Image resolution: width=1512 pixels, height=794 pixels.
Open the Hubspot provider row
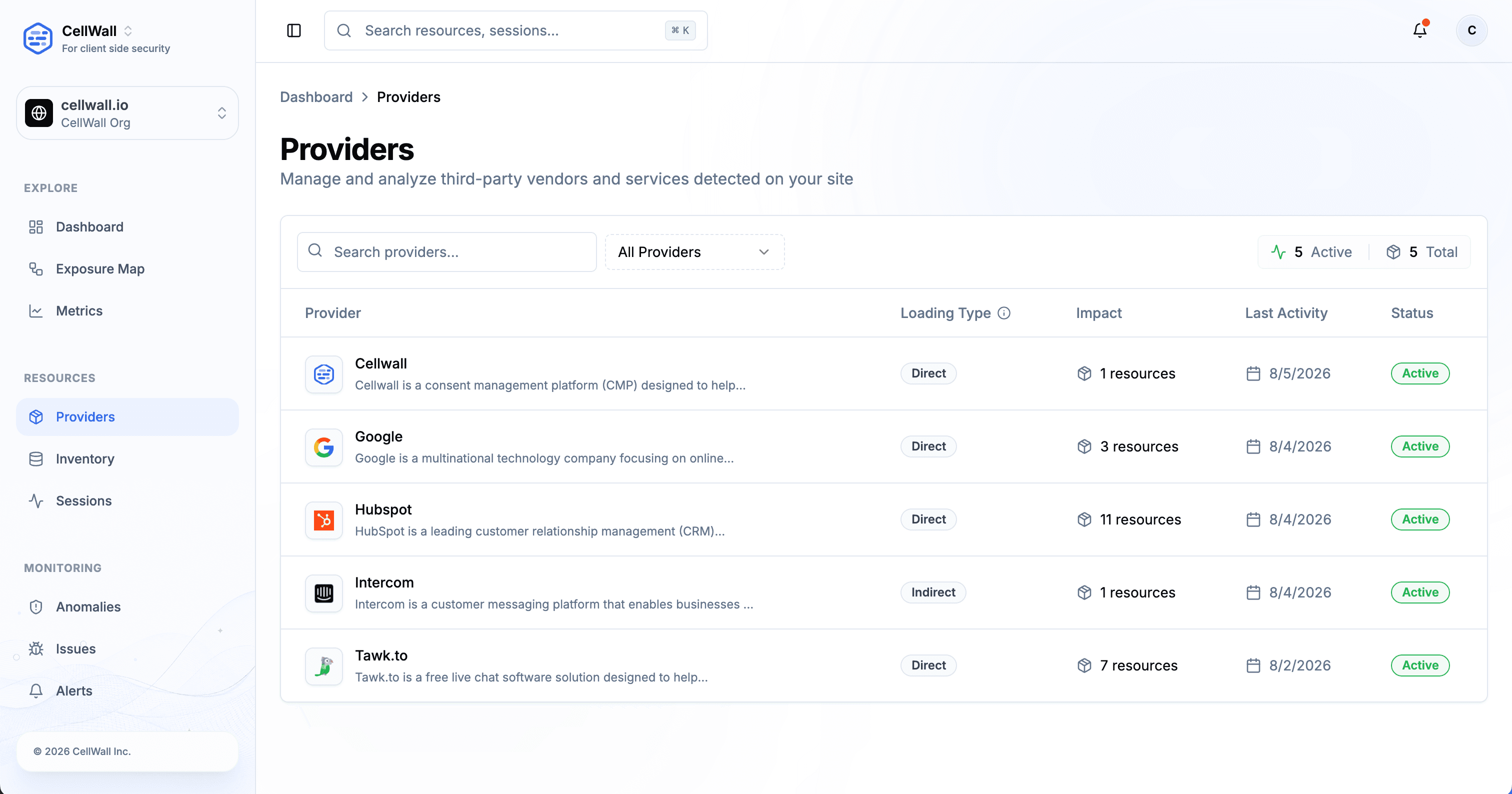[883, 519]
